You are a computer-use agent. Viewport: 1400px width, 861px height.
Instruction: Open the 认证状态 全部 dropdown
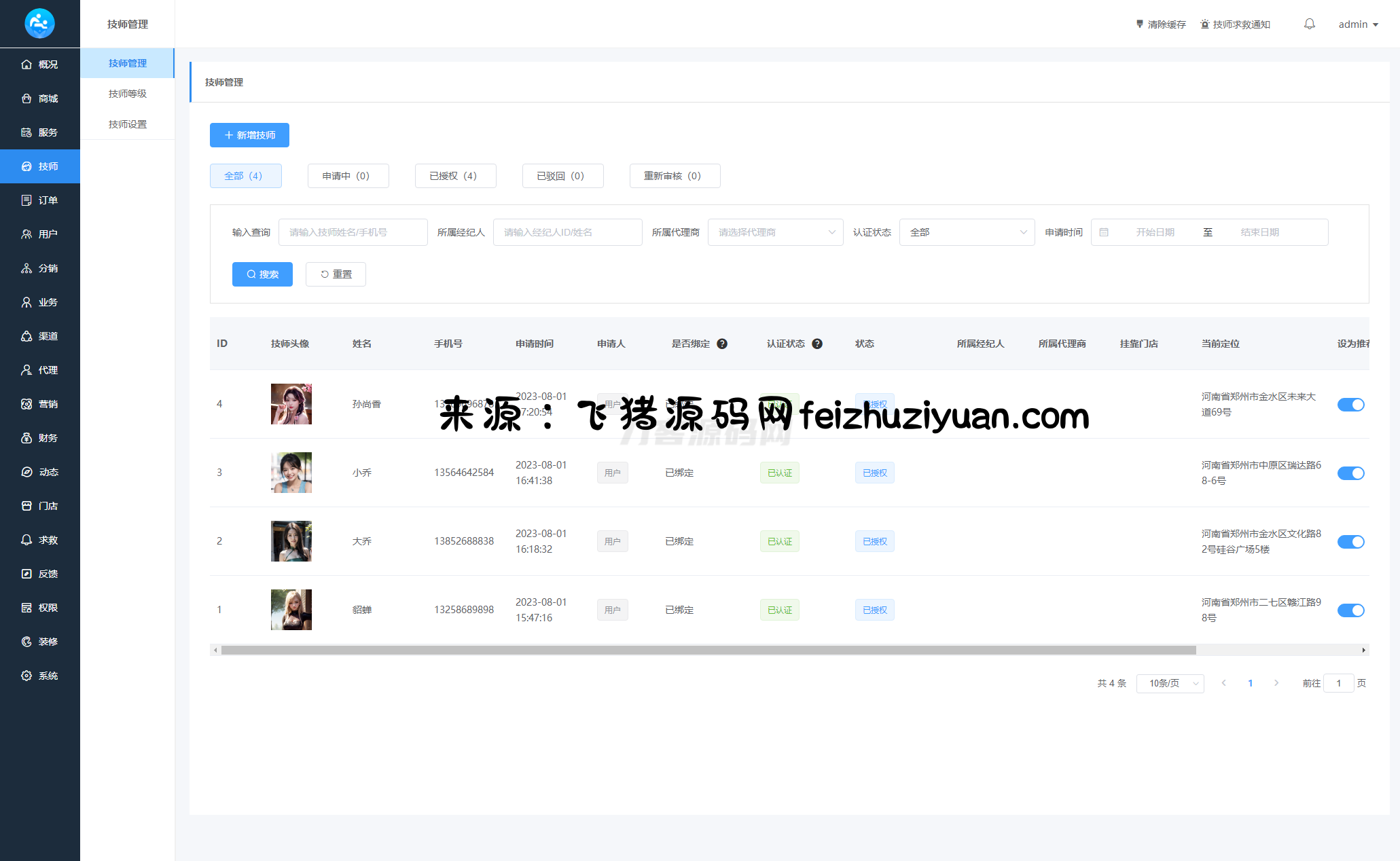point(967,232)
